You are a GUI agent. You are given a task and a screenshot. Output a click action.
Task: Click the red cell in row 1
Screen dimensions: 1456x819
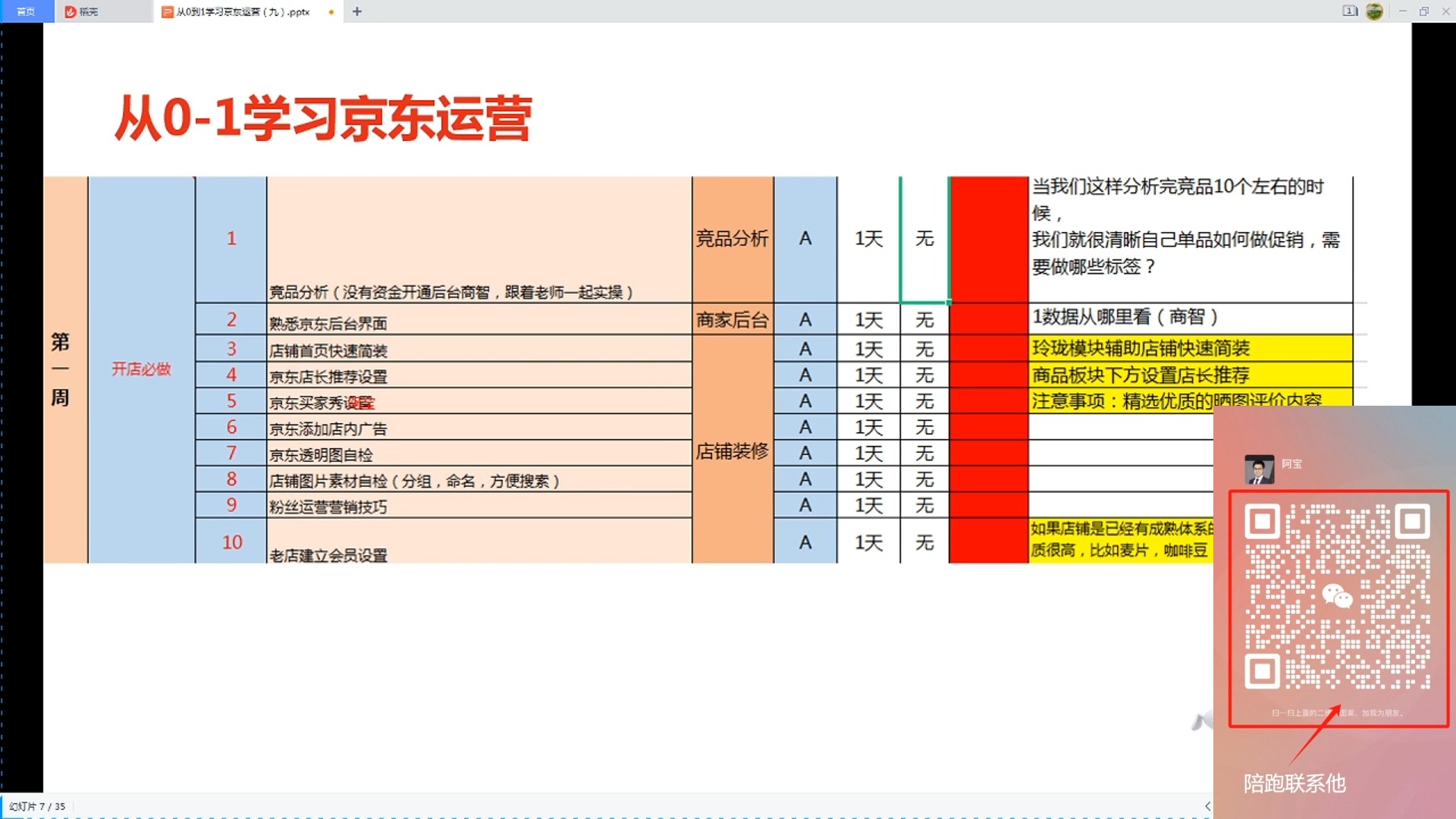(x=988, y=240)
